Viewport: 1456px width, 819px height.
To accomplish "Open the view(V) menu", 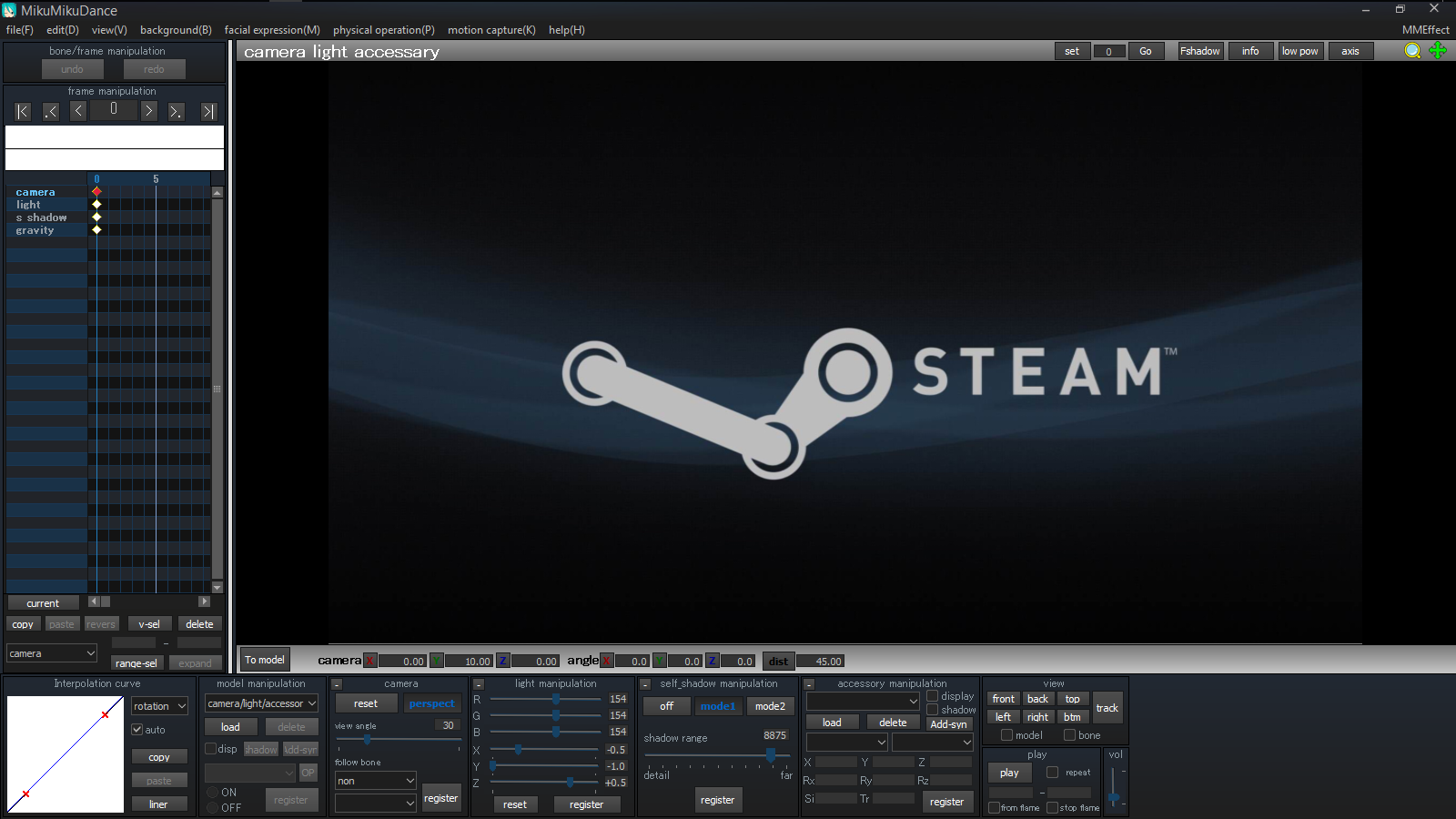I will pos(109,30).
